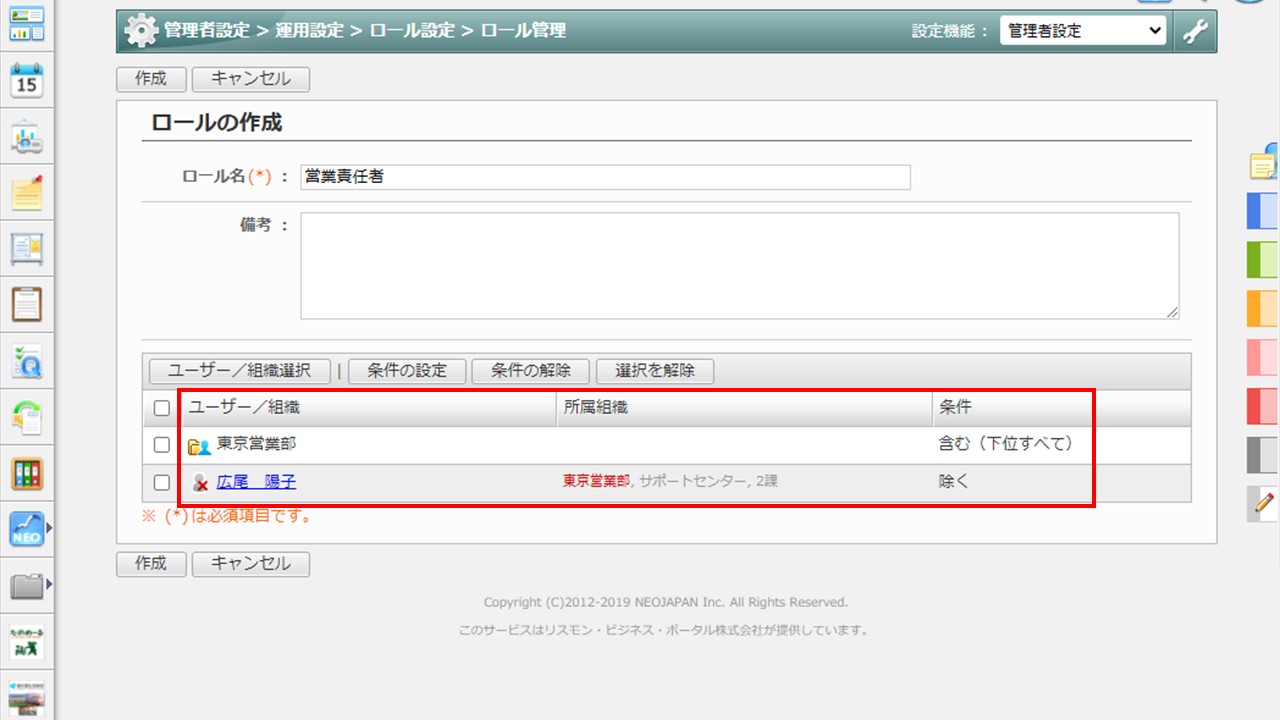The height and width of the screenshot is (720, 1280).
Task: Expand the folder icon submenu arrow
Action: click(x=48, y=584)
